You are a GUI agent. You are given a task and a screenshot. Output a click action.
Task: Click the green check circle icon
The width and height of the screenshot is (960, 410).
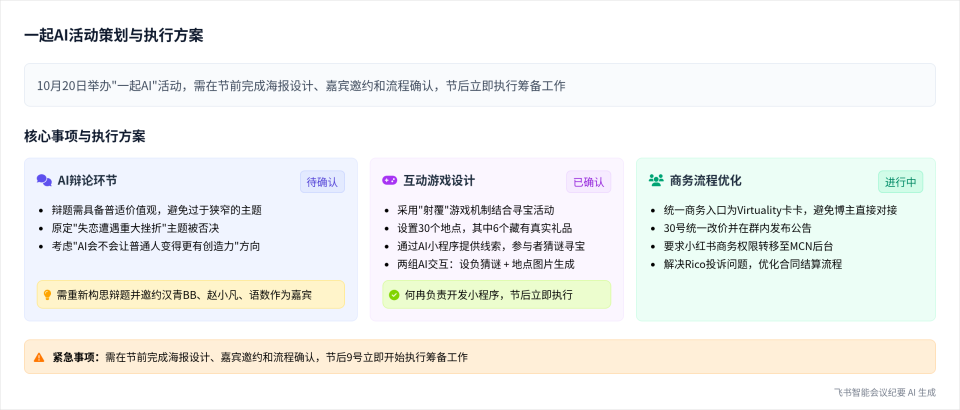(x=393, y=295)
